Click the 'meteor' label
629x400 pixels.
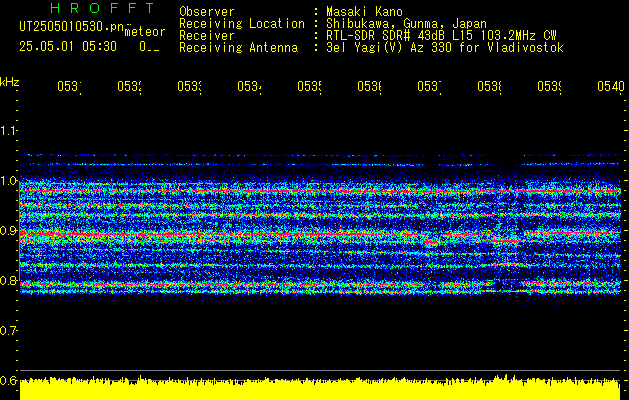click(x=145, y=32)
